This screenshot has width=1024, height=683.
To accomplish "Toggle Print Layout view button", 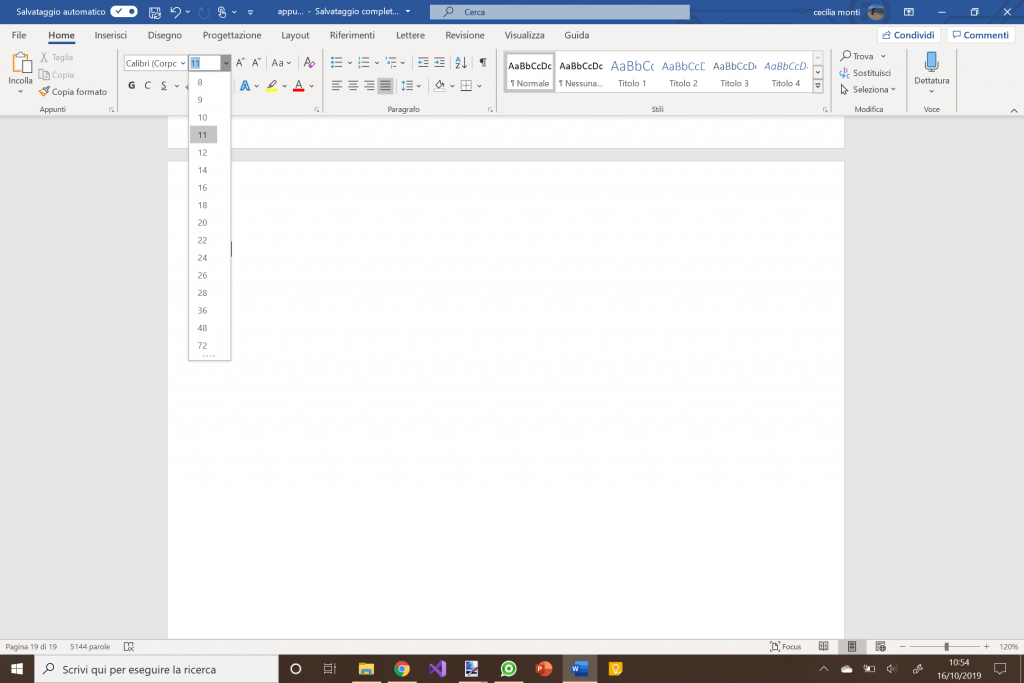I will tap(852, 646).
